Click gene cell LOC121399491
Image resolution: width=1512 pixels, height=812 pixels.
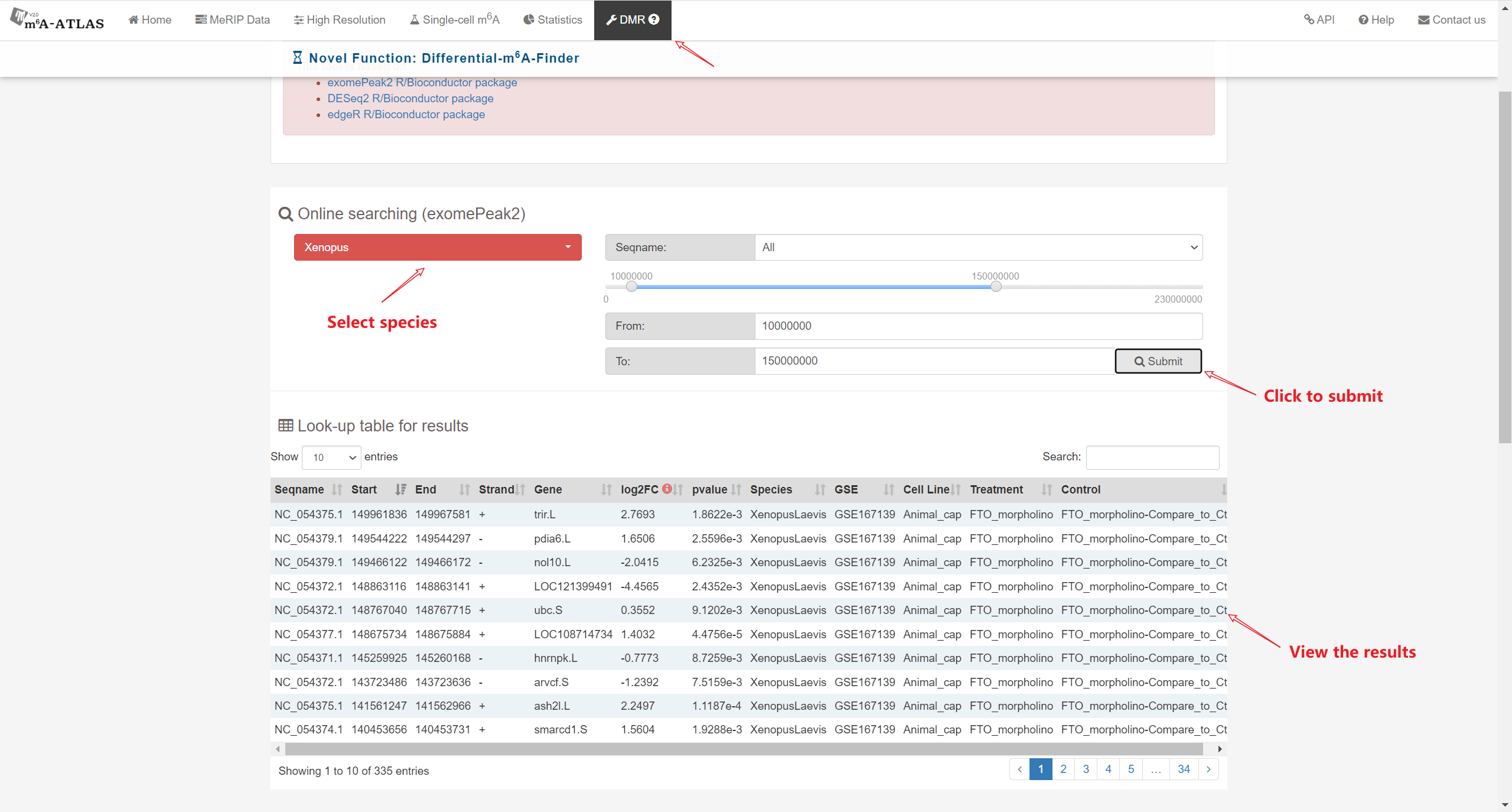573,586
